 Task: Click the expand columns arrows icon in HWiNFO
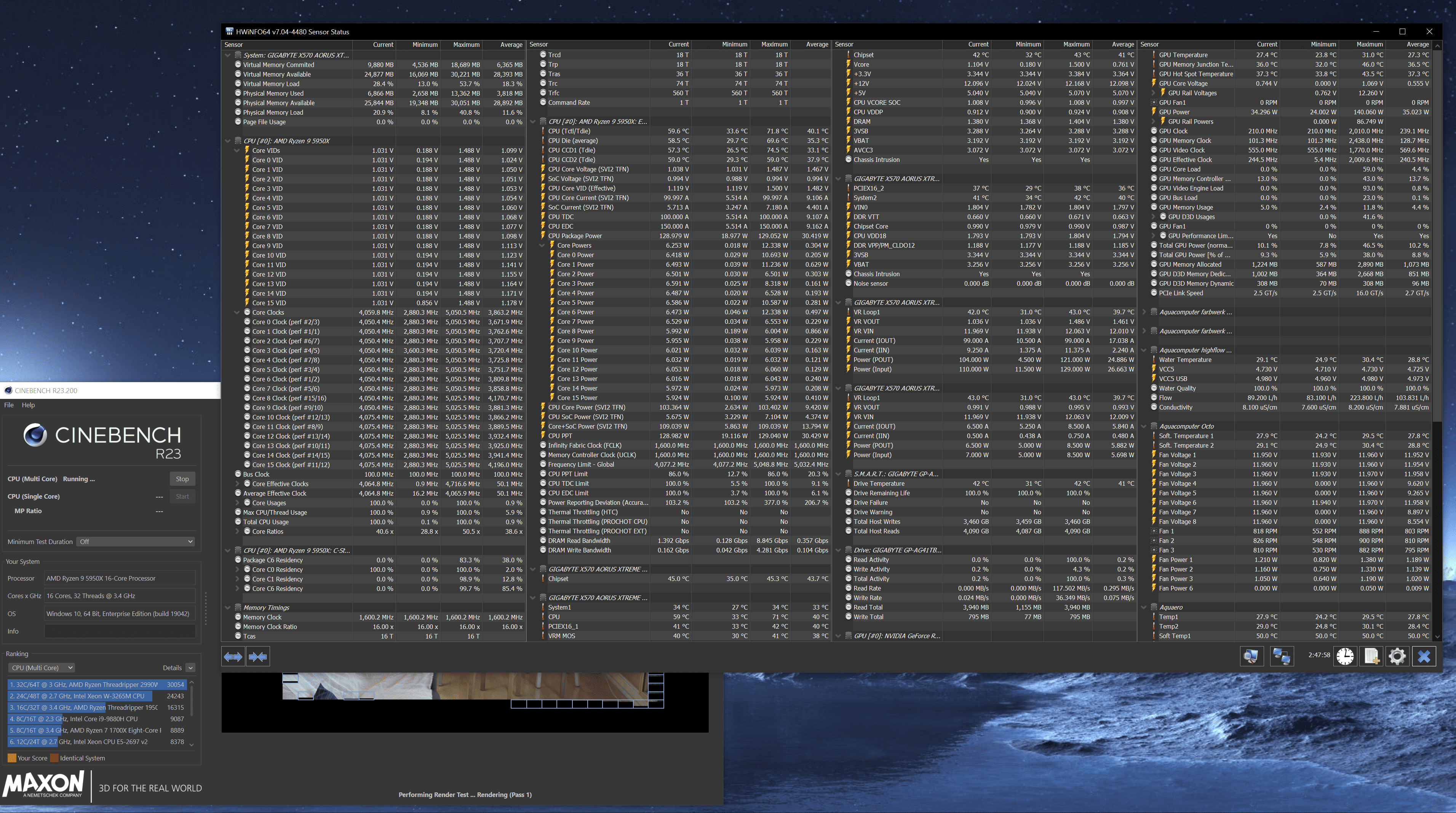(x=233, y=656)
